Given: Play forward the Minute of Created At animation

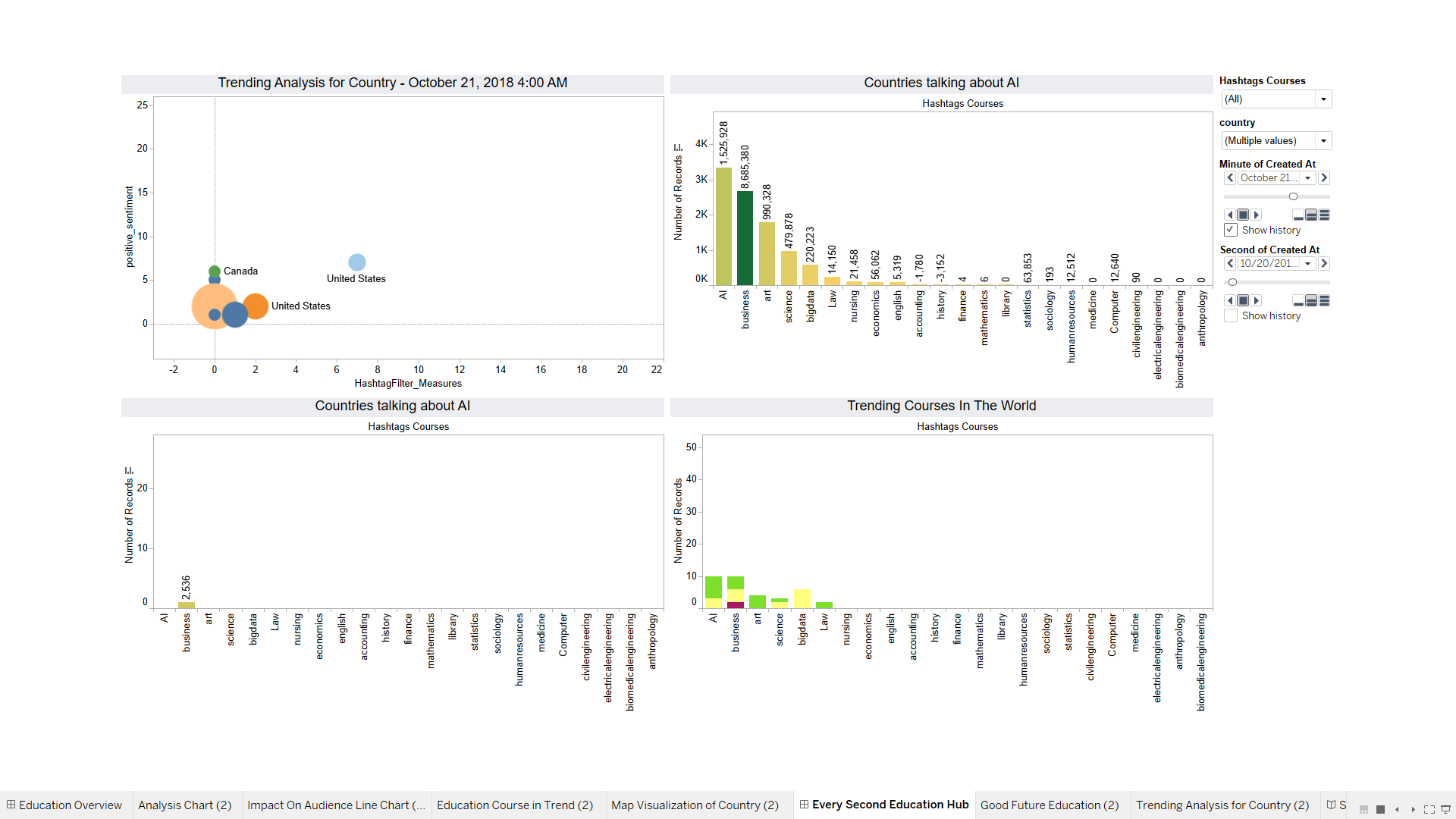Looking at the screenshot, I should point(1257,215).
